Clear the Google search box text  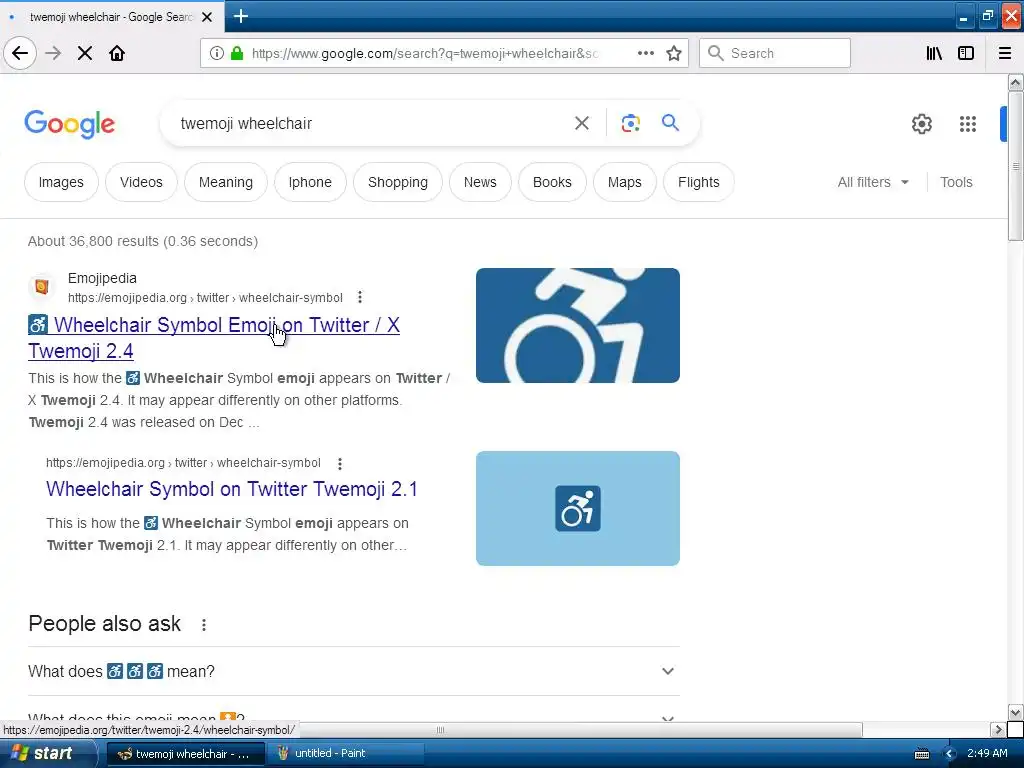582,123
